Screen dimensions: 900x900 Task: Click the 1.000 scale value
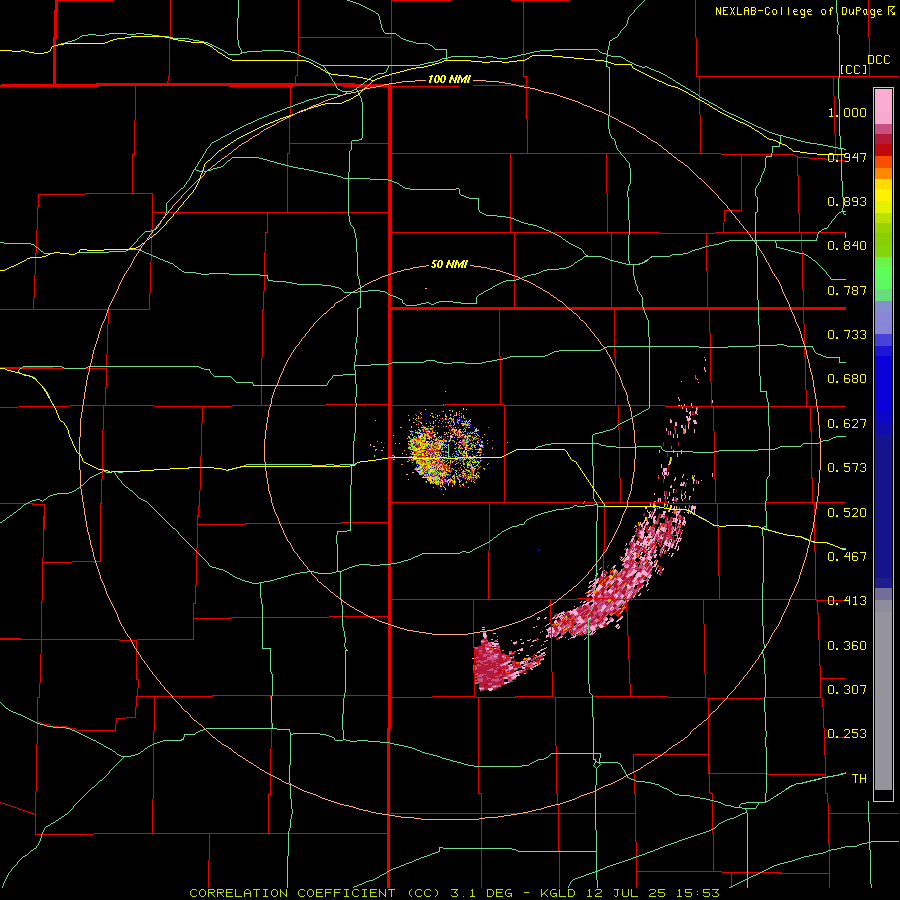(x=847, y=112)
